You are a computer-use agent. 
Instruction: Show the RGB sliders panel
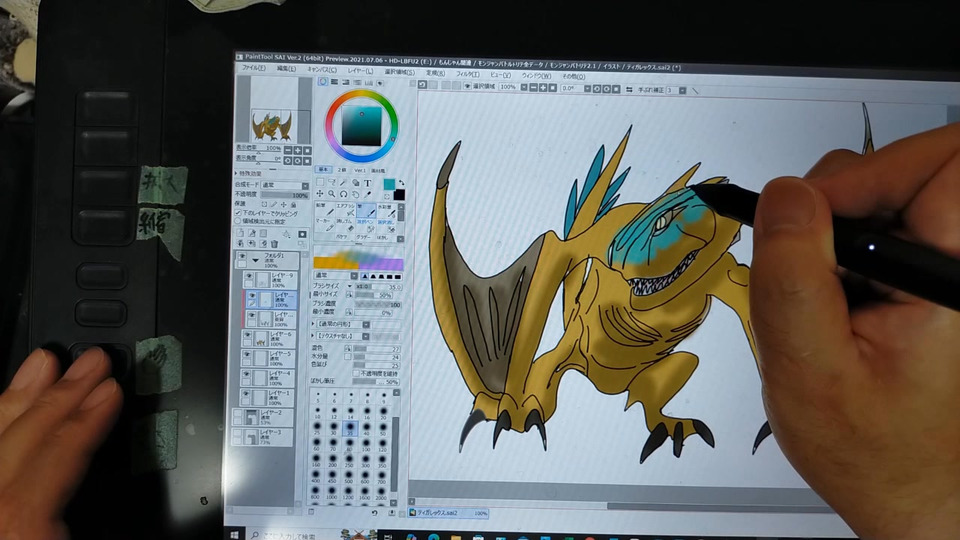(x=334, y=81)
